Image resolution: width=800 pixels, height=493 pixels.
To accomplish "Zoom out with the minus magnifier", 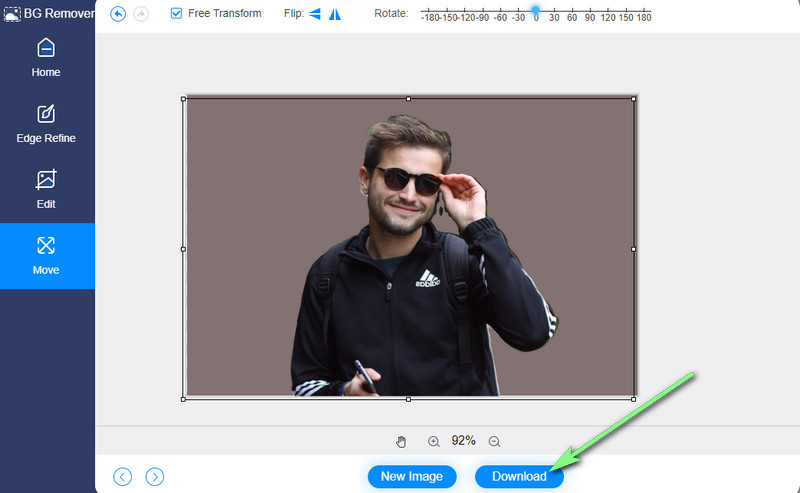I will 494,441.
